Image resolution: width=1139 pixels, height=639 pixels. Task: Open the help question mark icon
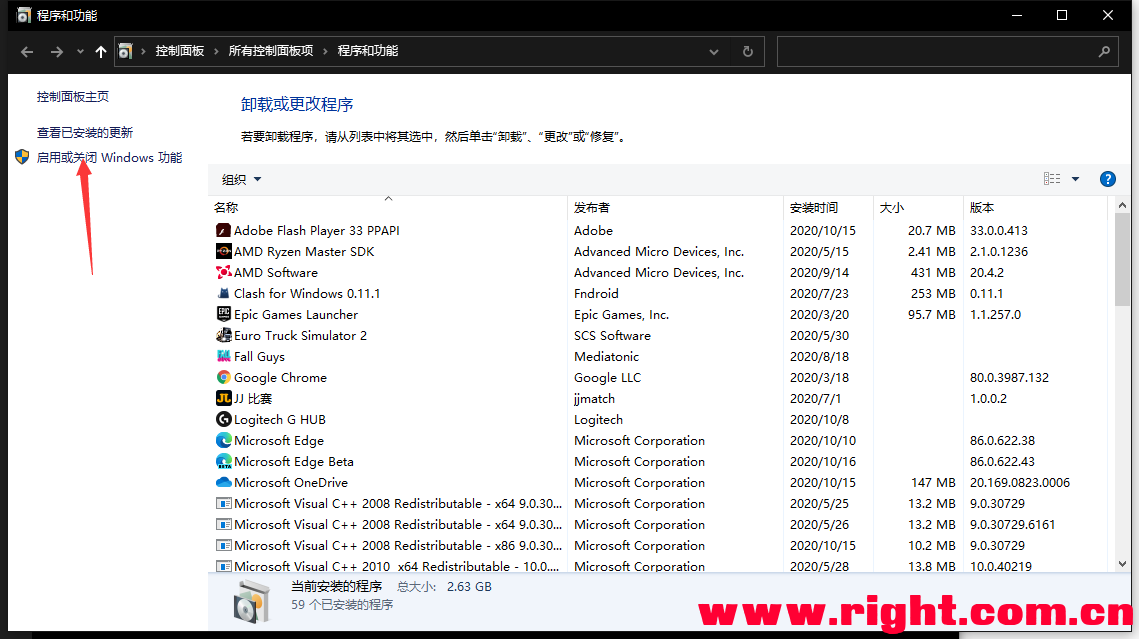tap(1108, 179)
